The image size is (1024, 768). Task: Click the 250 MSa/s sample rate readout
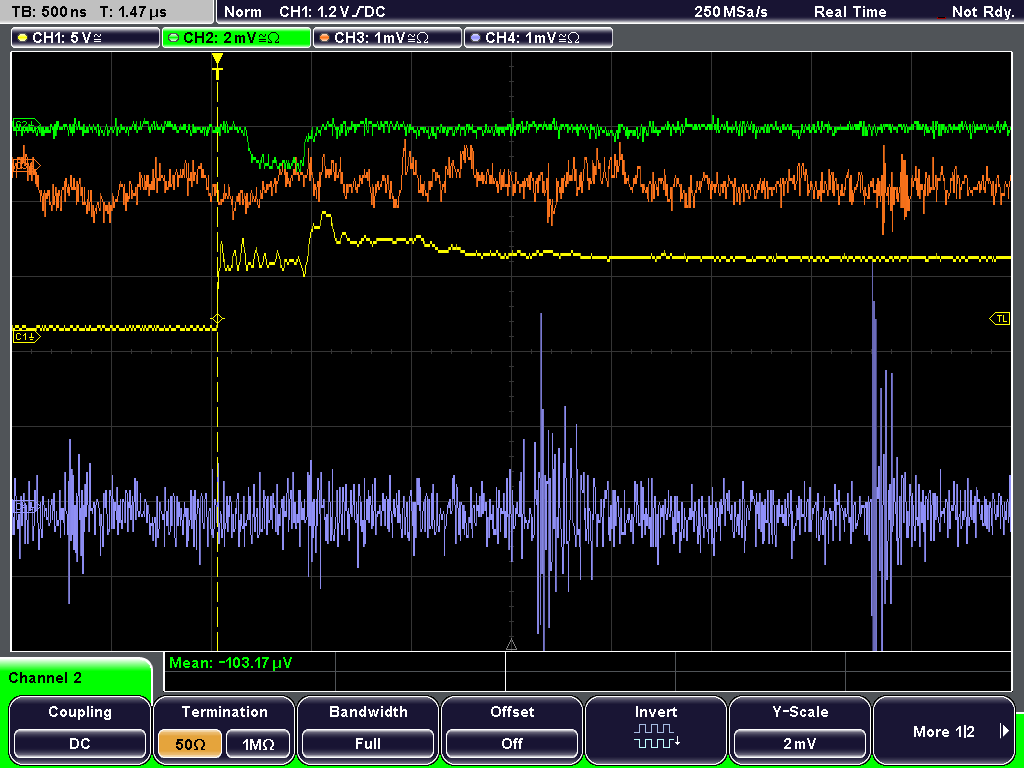tap(731, 12)
